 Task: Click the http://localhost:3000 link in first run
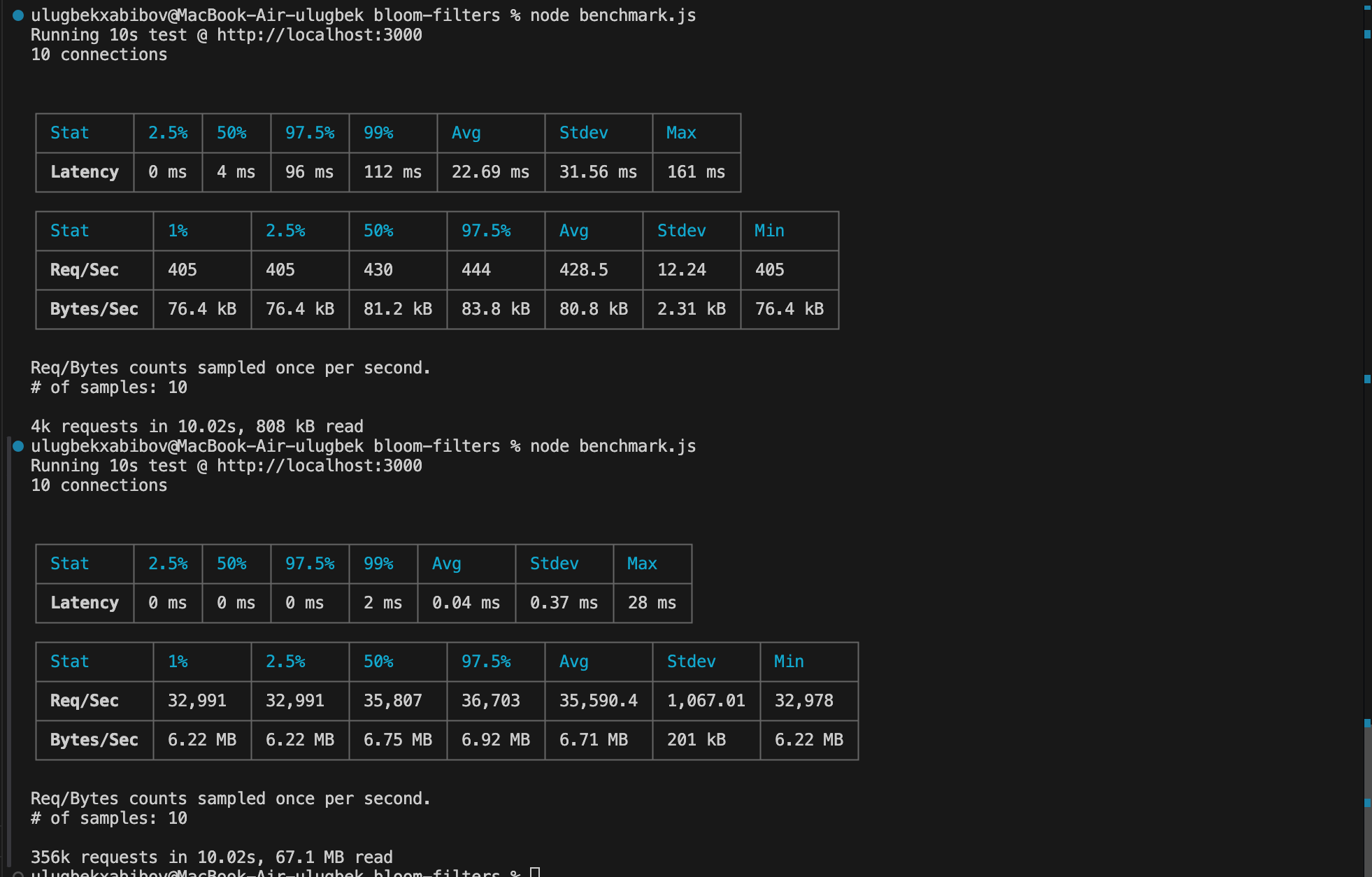point(320,35)
